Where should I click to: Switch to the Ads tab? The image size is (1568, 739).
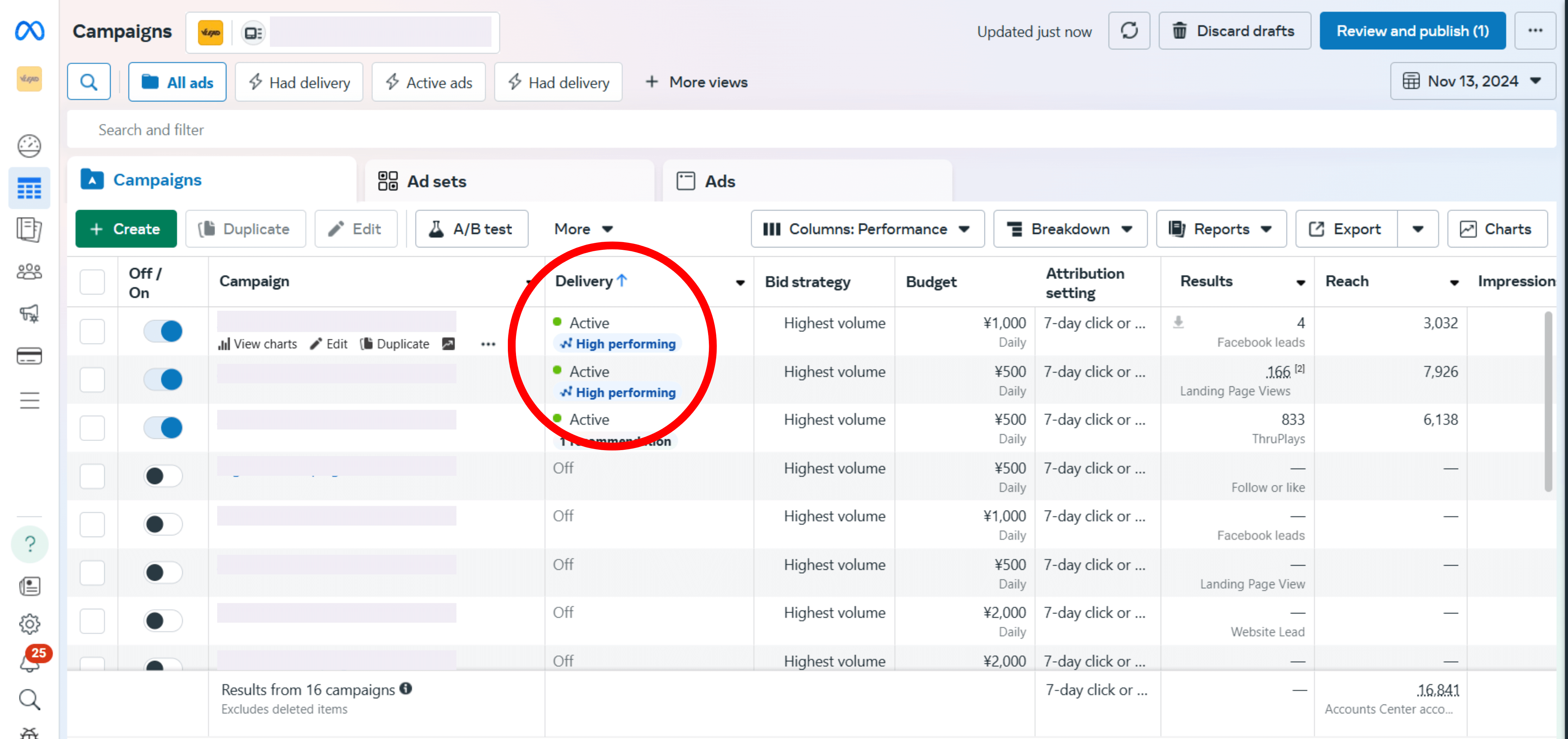(x=719, y=181)
